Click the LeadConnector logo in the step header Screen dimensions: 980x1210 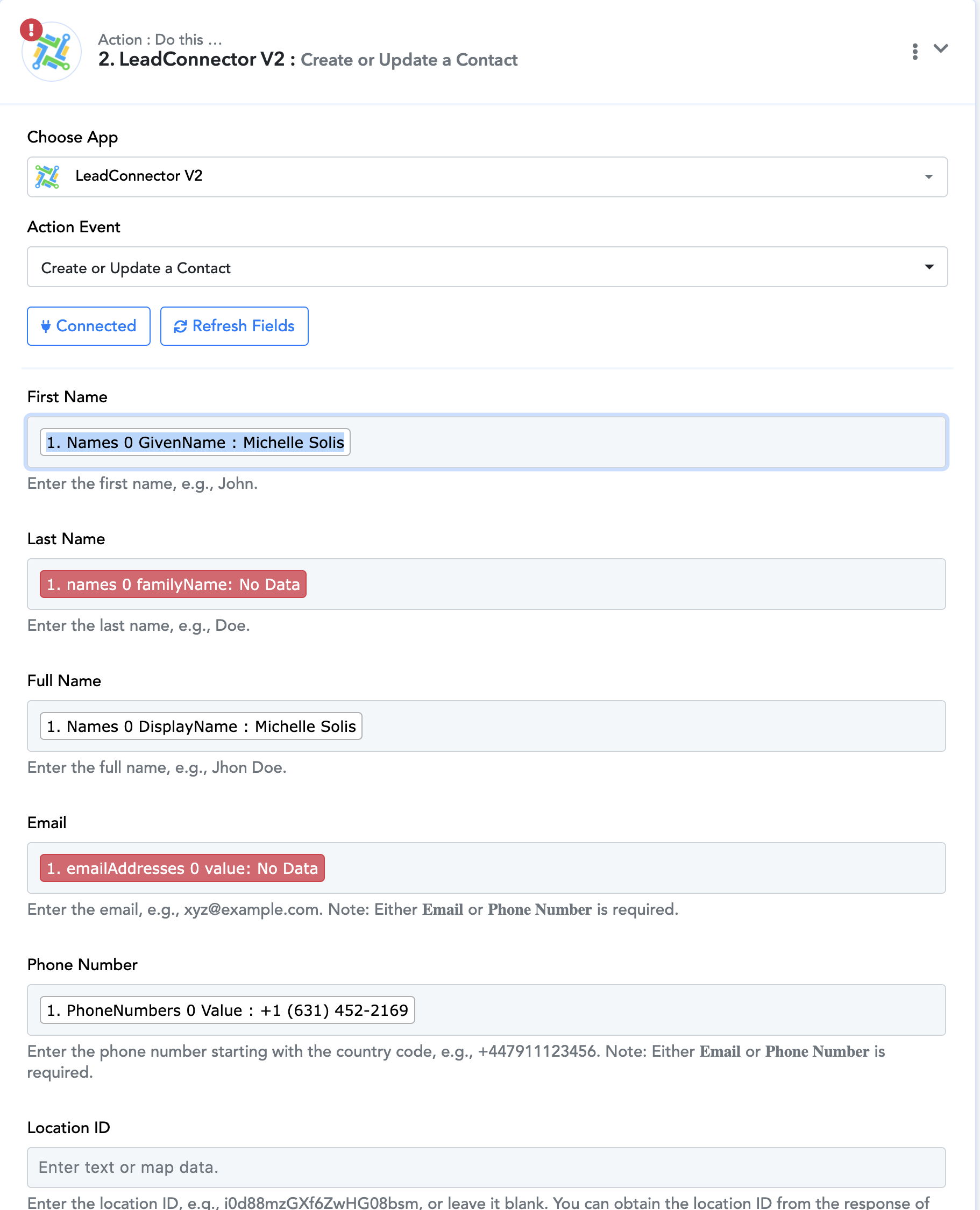pos(52,53)
